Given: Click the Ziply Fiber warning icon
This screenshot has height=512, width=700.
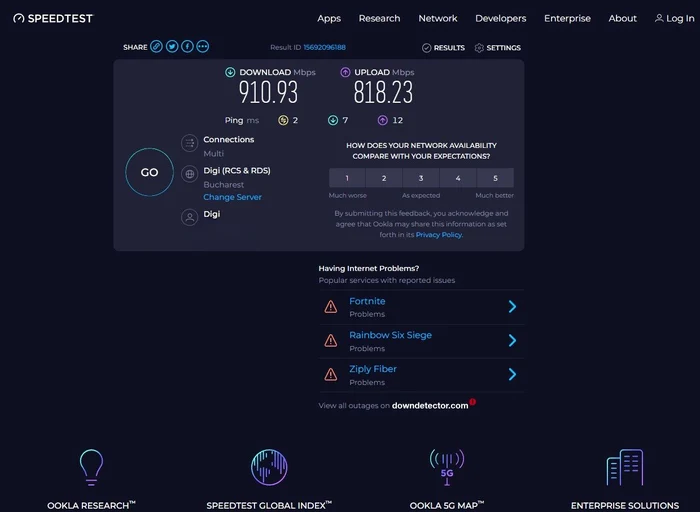Looking at the screenshot, I should click(x=331, y=375).
